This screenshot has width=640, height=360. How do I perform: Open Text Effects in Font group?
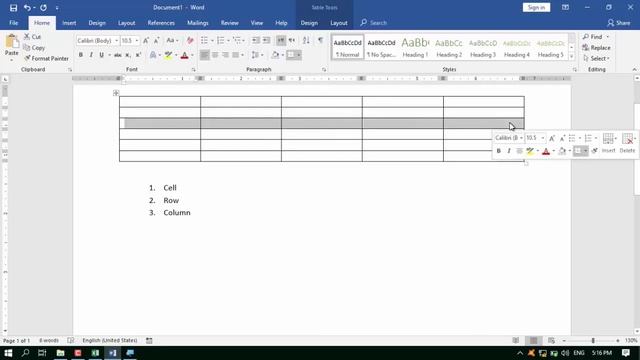click(x=153, y=55)
